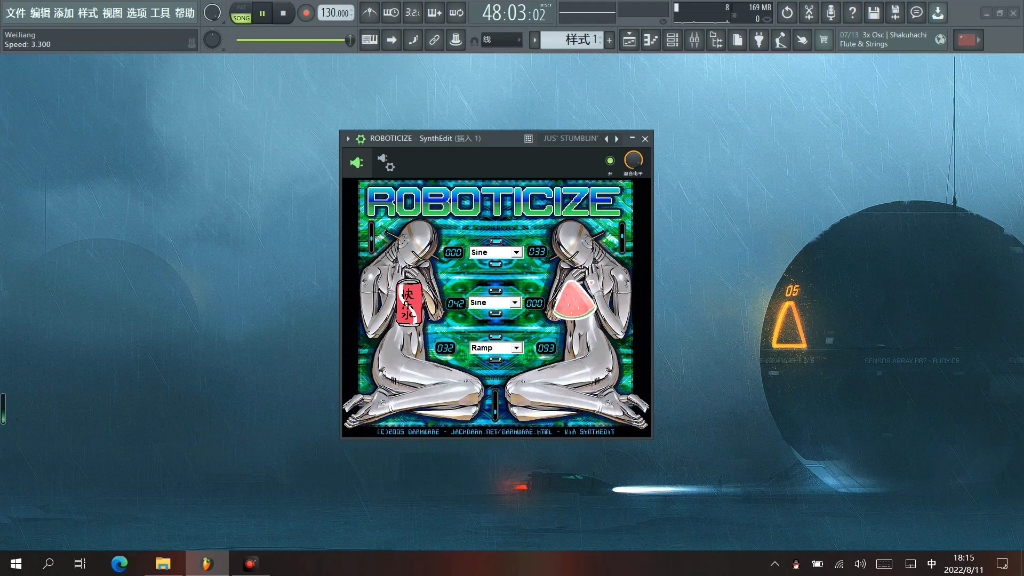
Task: Toggle the green plug wrapper icon
Action: point(357,163)
